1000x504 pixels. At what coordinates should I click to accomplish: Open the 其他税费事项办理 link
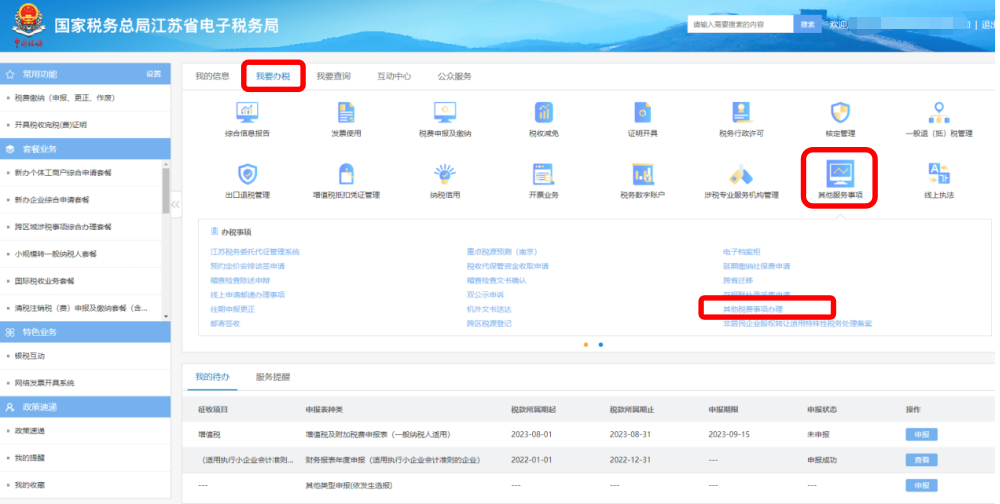pos(753,309)
